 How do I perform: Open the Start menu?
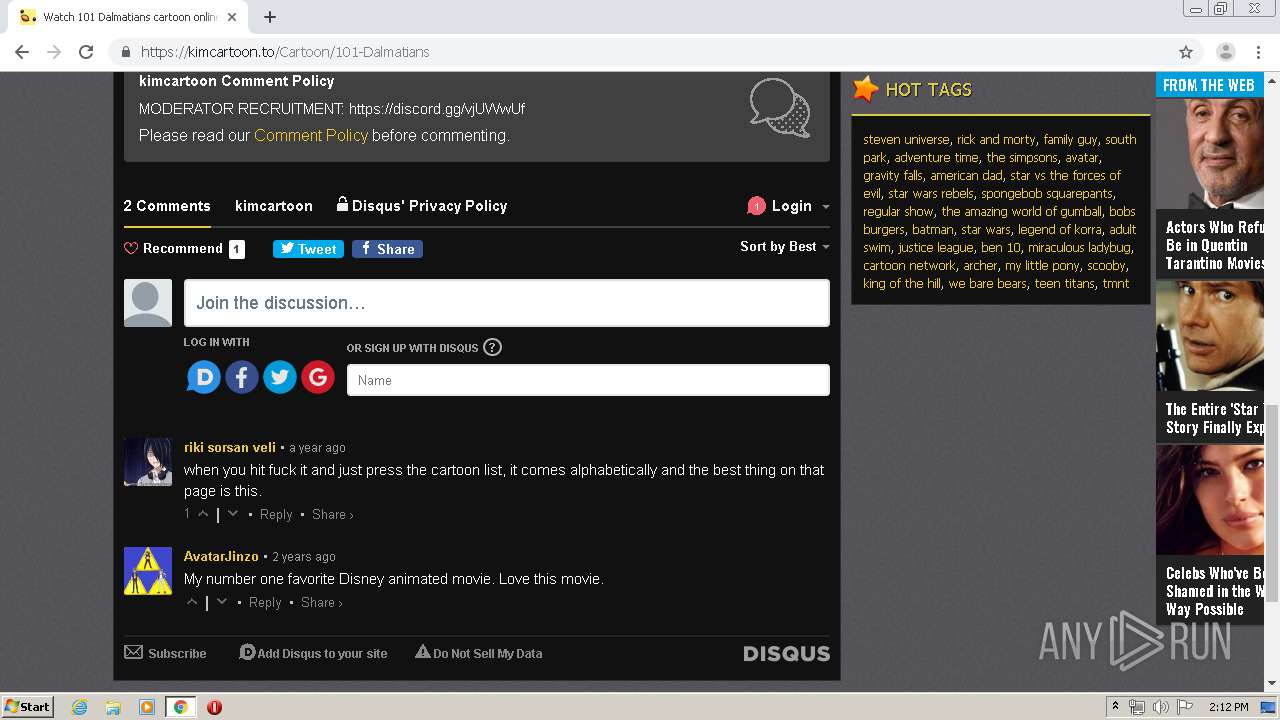[27, 707]
